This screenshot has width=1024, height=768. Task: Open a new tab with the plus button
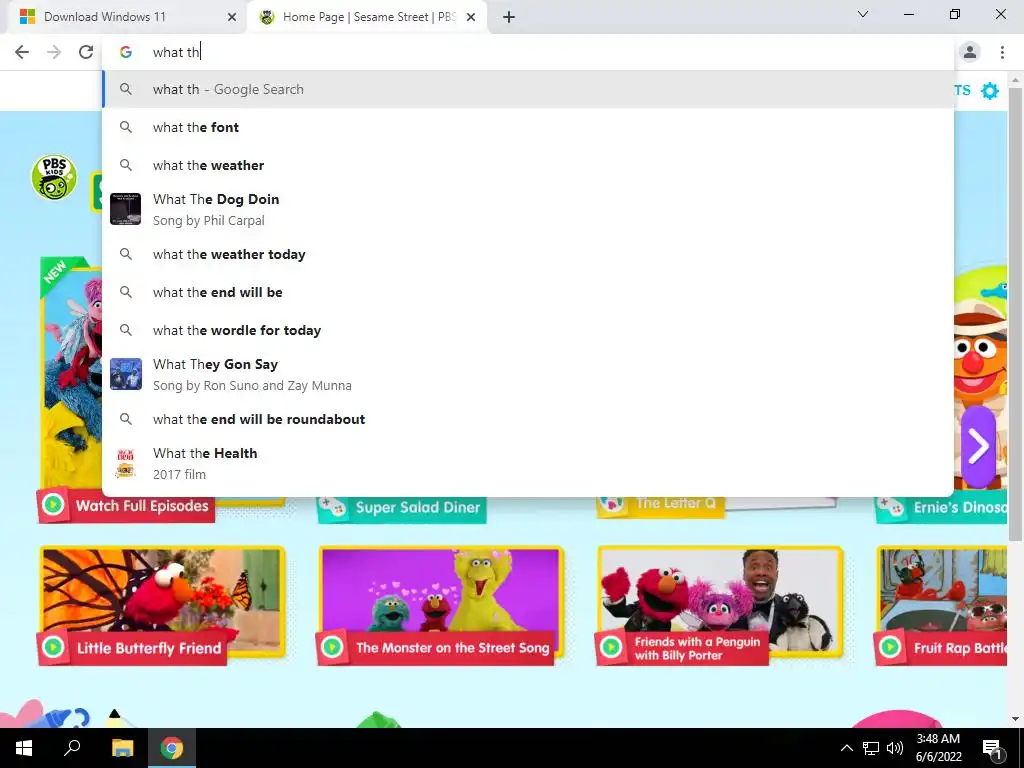(509, 17)
